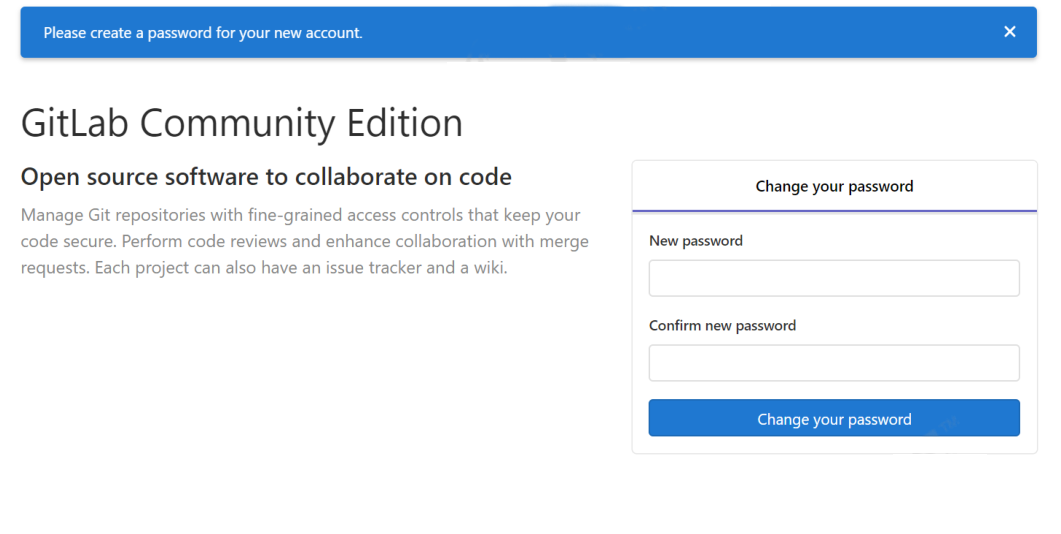The image size is (1061, 534).
Task: Select the Change your password tab header
Action: coord(834,187)
